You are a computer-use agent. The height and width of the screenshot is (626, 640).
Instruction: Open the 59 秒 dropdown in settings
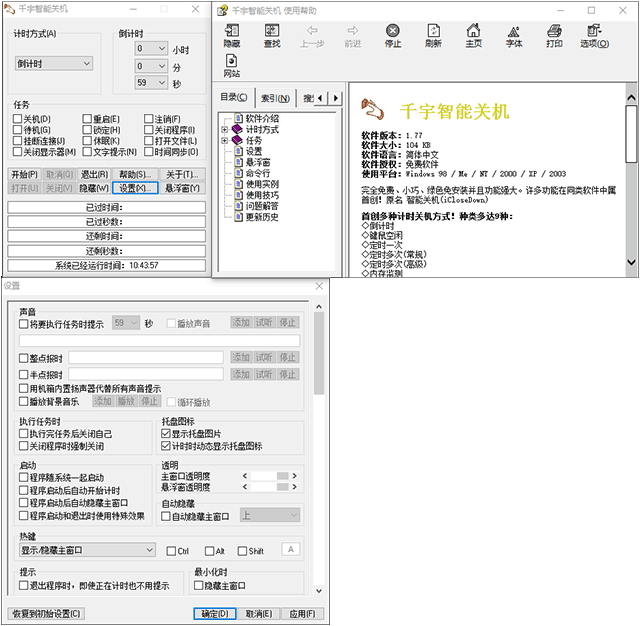point(126,323)
